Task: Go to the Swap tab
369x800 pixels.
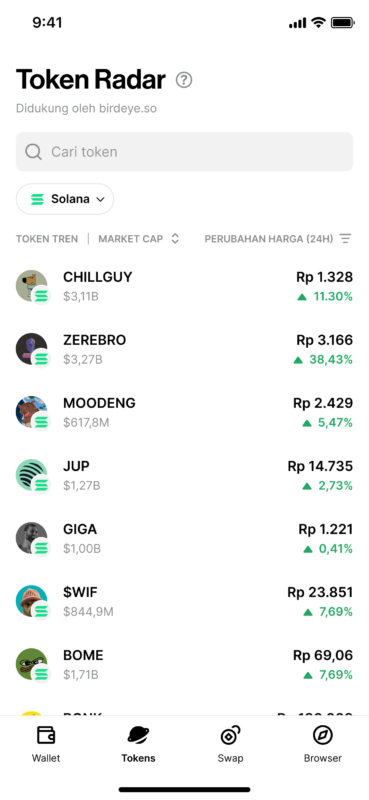Action: pyautogui.click(x=230, y=745)
